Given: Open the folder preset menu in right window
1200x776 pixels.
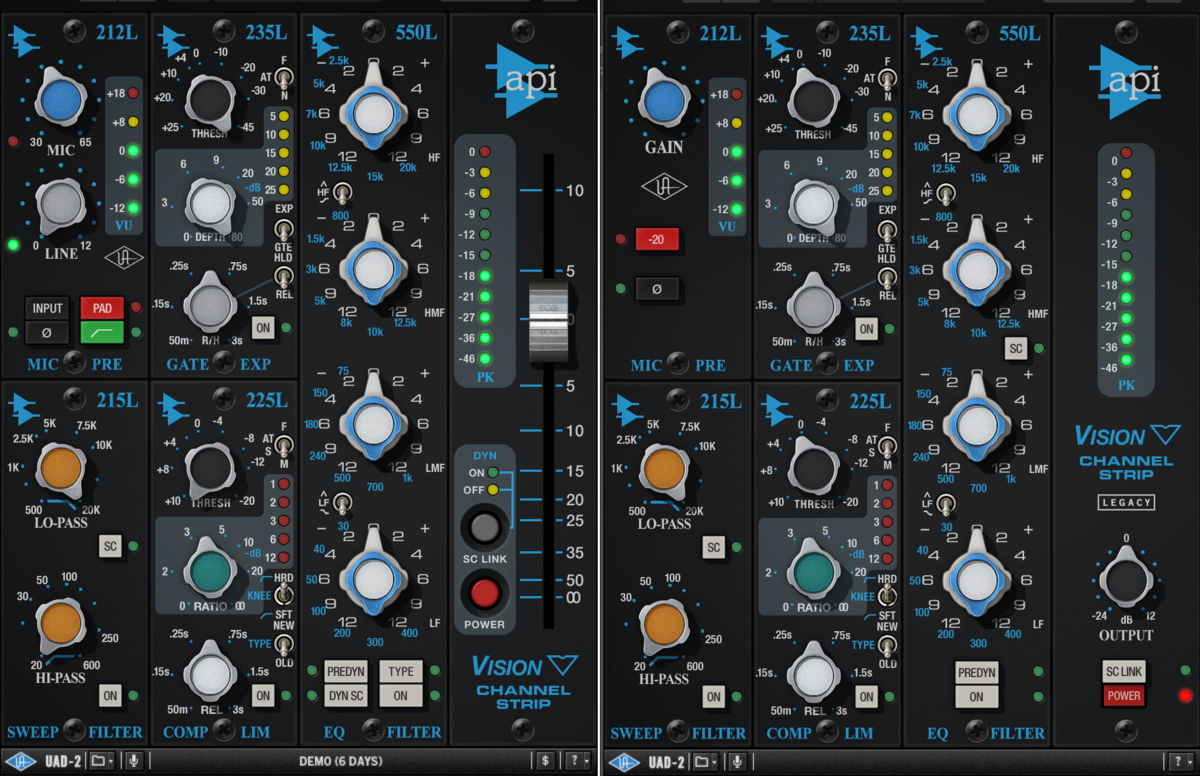Looking at the screenshot, I should [705, 761].
